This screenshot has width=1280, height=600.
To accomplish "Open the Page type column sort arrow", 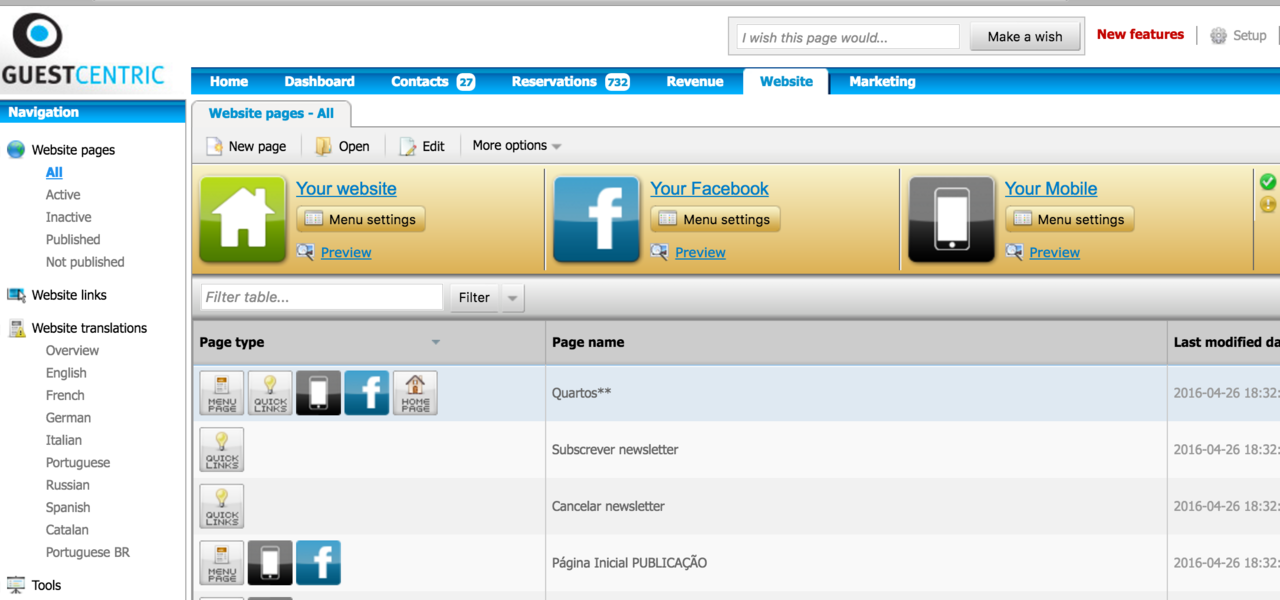I will pyautogui.click(x=435, y=343).
